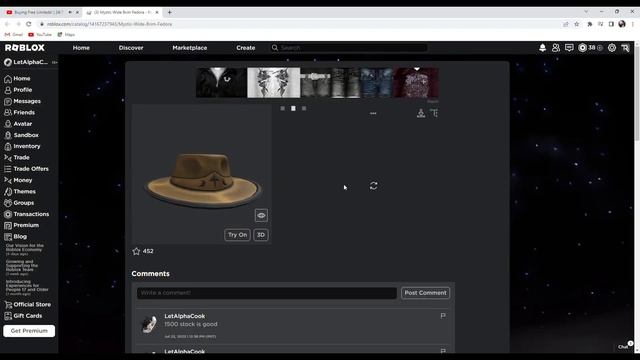Open Messages in the sidebar

tap(22, 101)
